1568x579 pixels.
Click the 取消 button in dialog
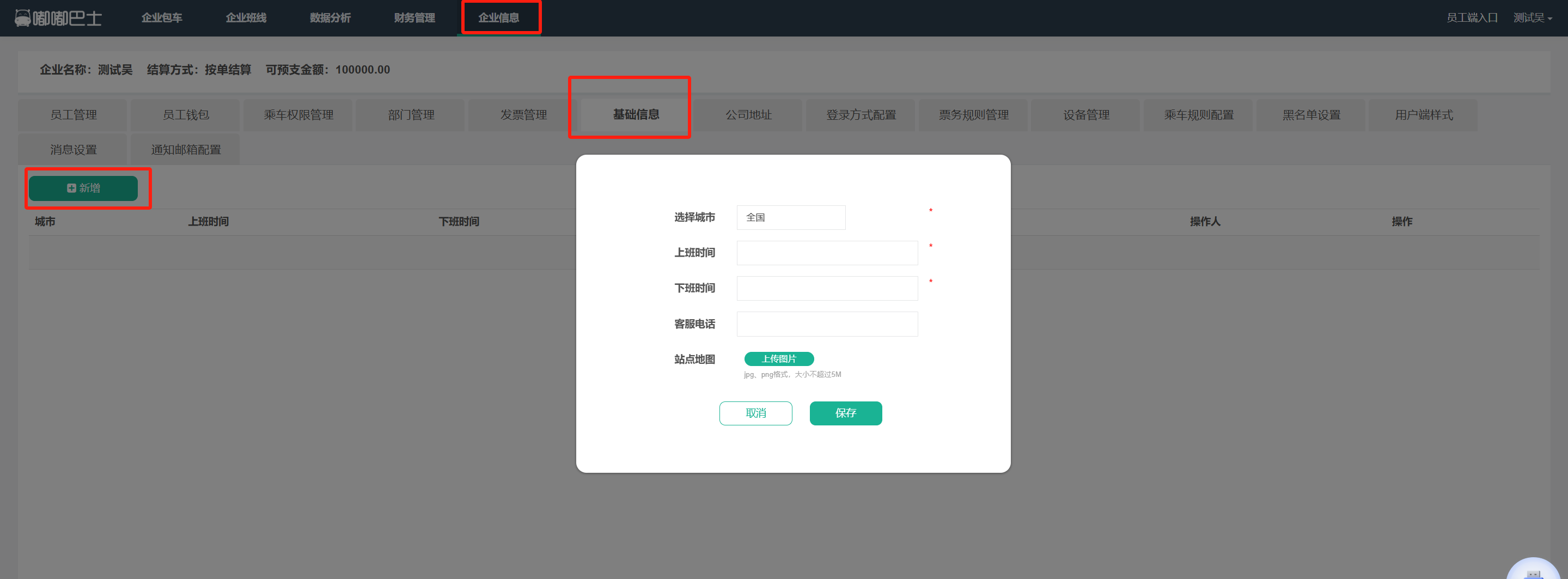755,413
